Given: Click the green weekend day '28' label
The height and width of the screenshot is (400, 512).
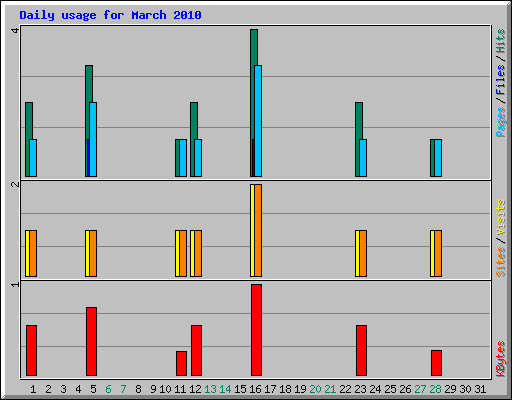Looking at the screenshot, I should click(435, 389).
